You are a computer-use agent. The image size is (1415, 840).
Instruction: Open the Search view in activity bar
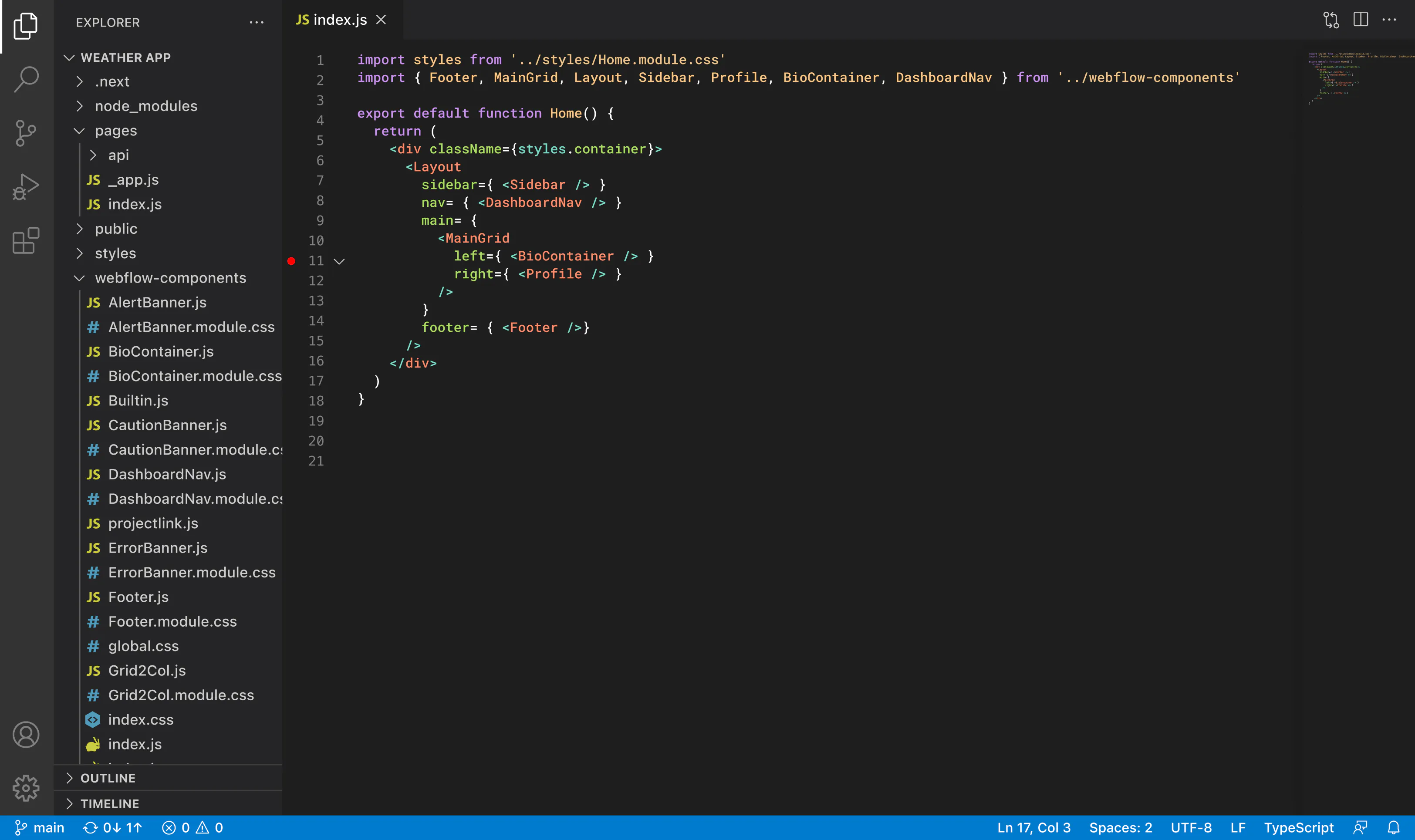[x=26, y=79]
